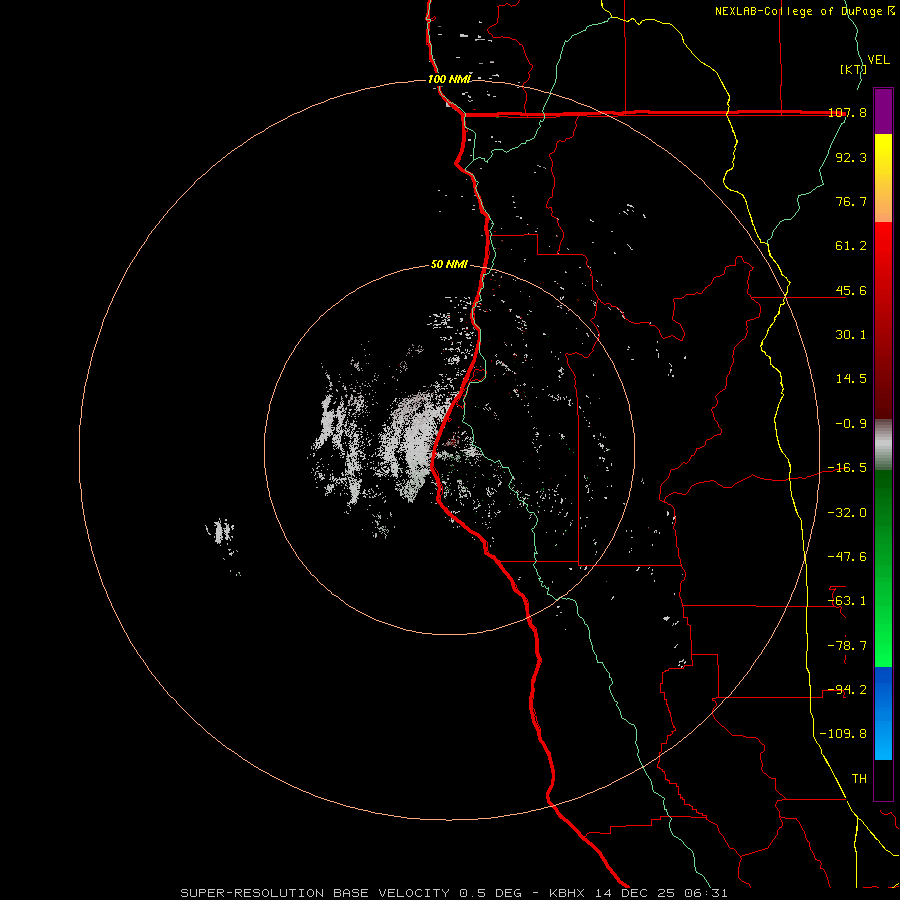Click the -0.9 legend value
Screen dimensions: 900x900
point(851,424)
